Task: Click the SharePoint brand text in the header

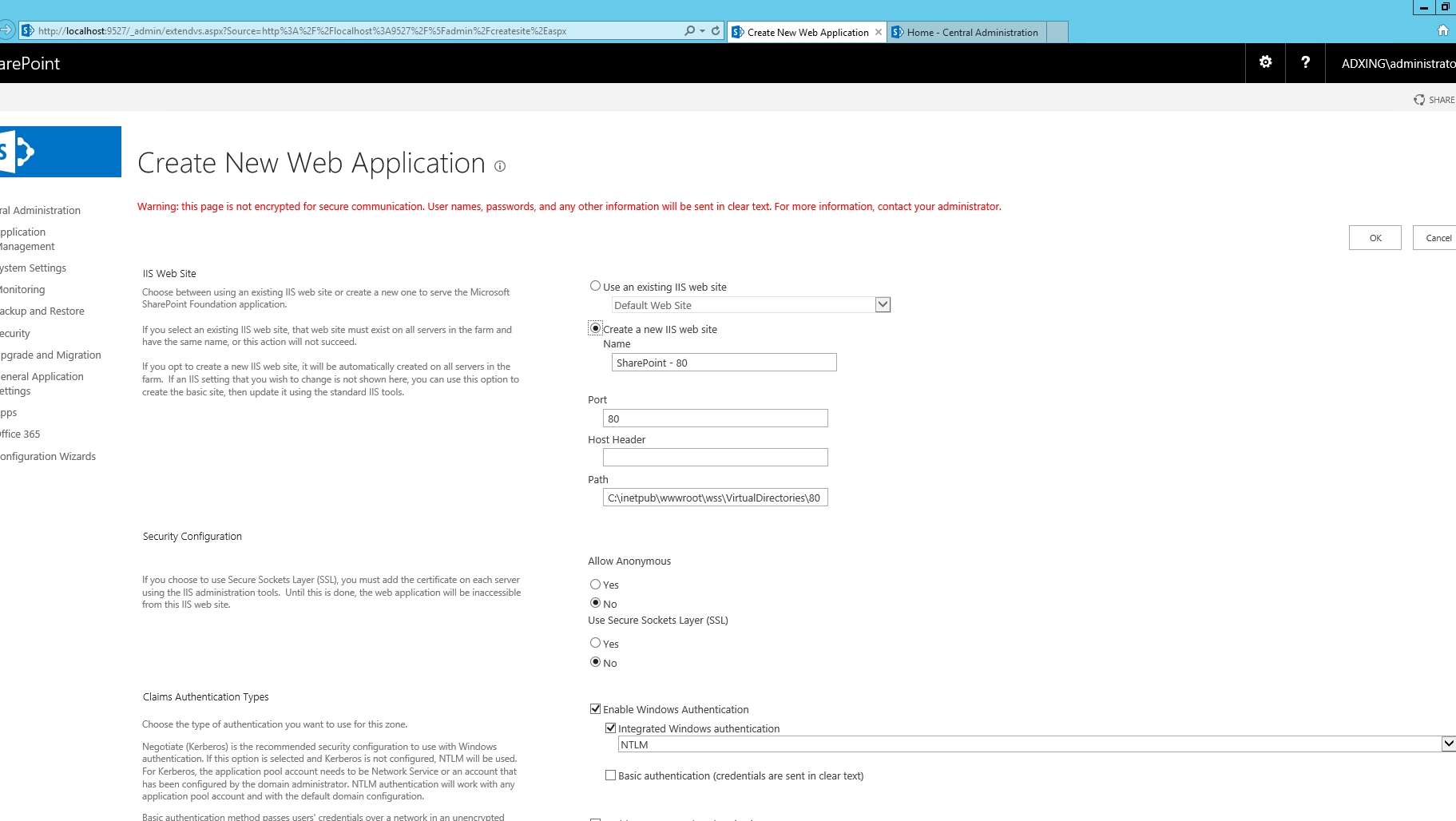Action: point(30,63)
